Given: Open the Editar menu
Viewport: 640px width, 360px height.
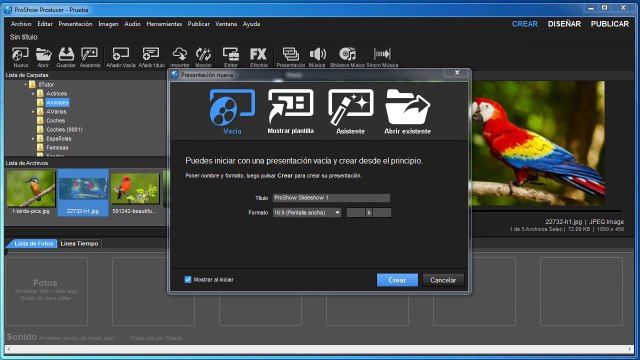Looking at the screenshot, I should tap(45, 24).
